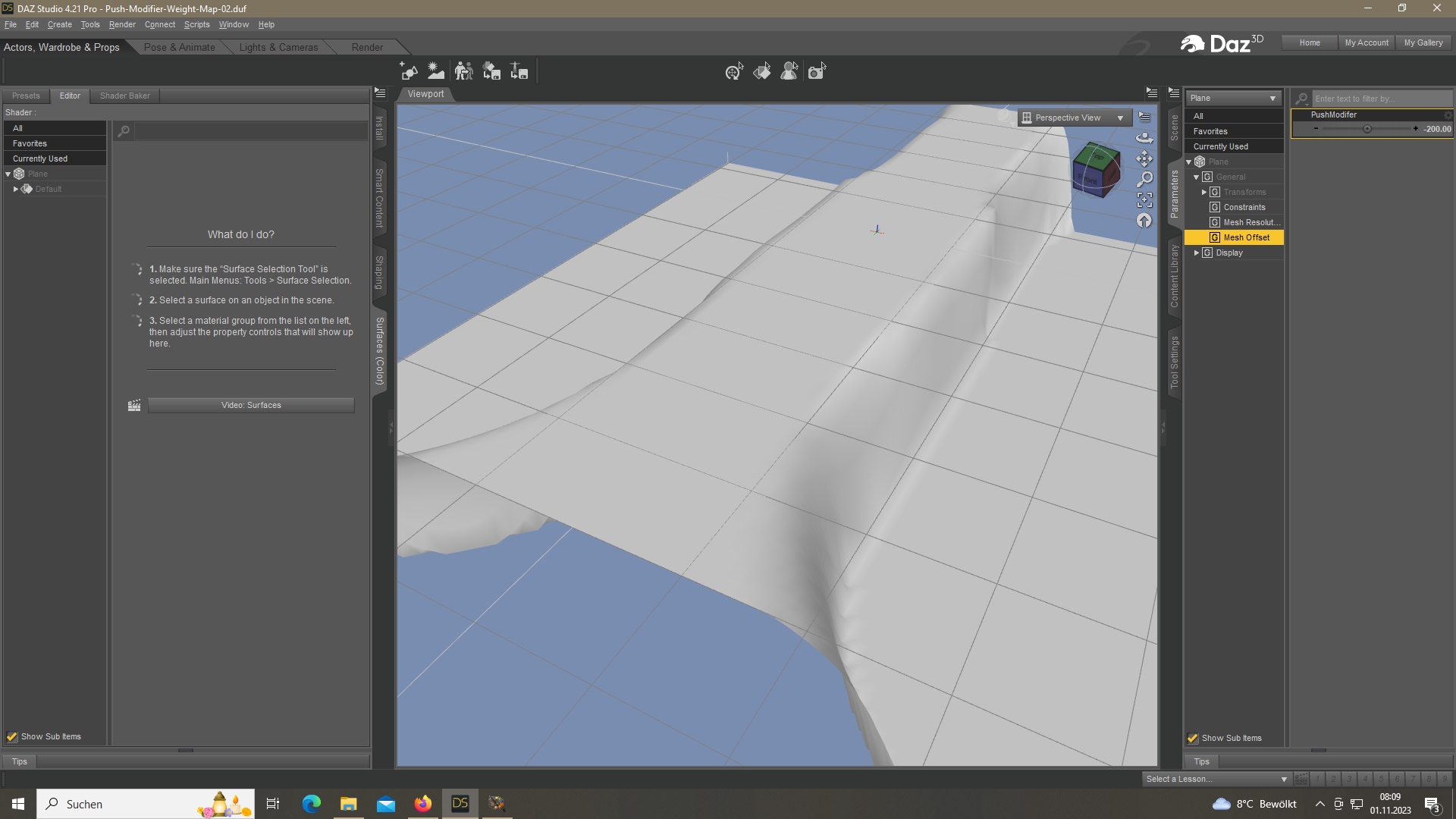
Task: Click the viewport view cube
Action: 1096,170
